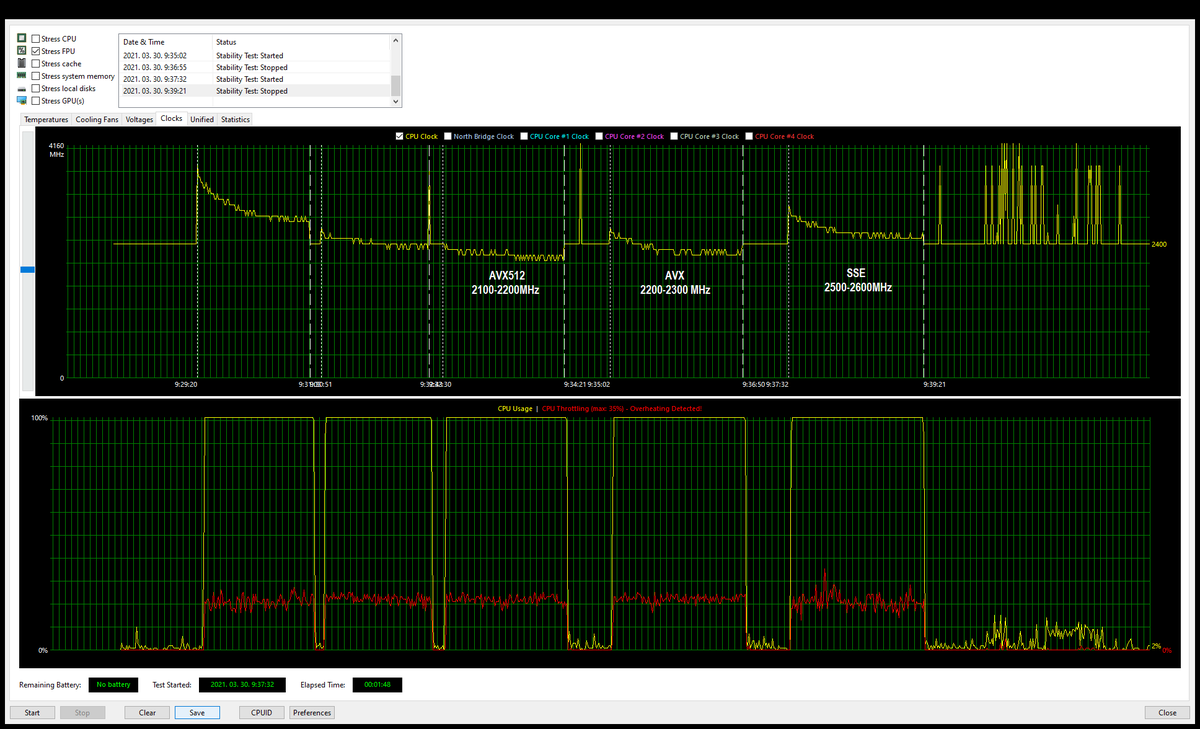Viewport: 1200px width, 729px height.
Task: Click the 4160 MHz axis label
Action: coord(56,151)
